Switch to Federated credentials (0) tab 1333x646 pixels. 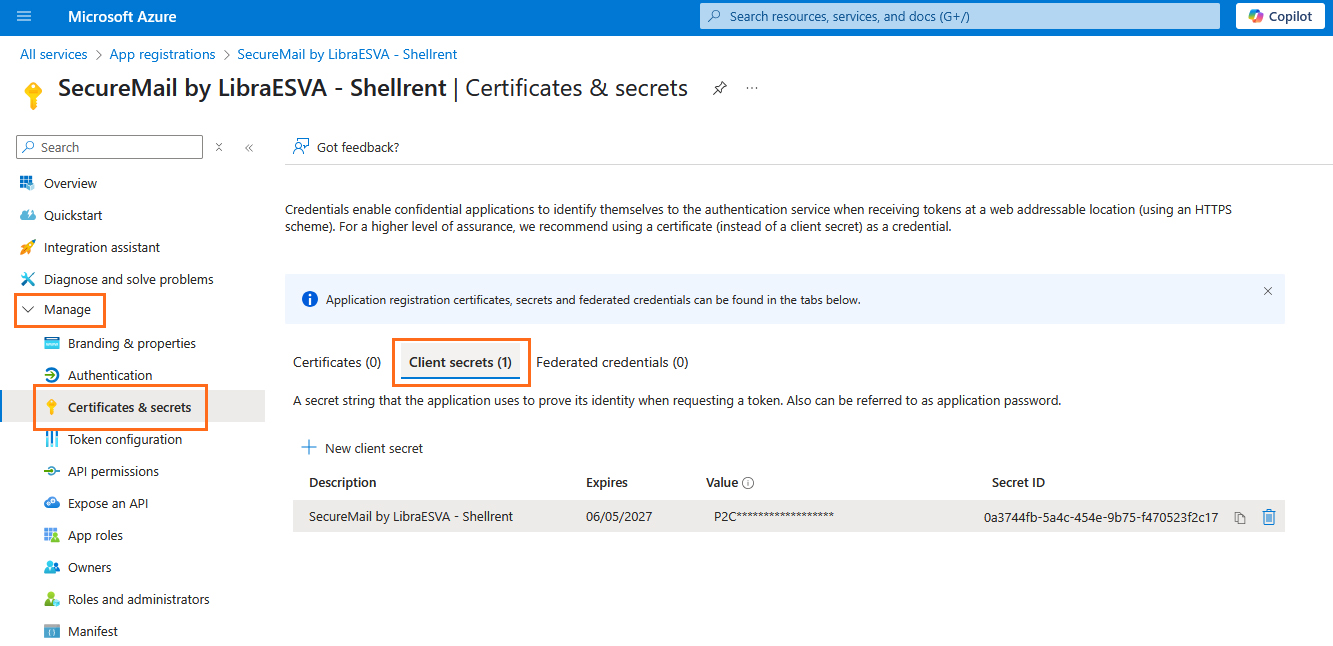(x=612, y=362)
